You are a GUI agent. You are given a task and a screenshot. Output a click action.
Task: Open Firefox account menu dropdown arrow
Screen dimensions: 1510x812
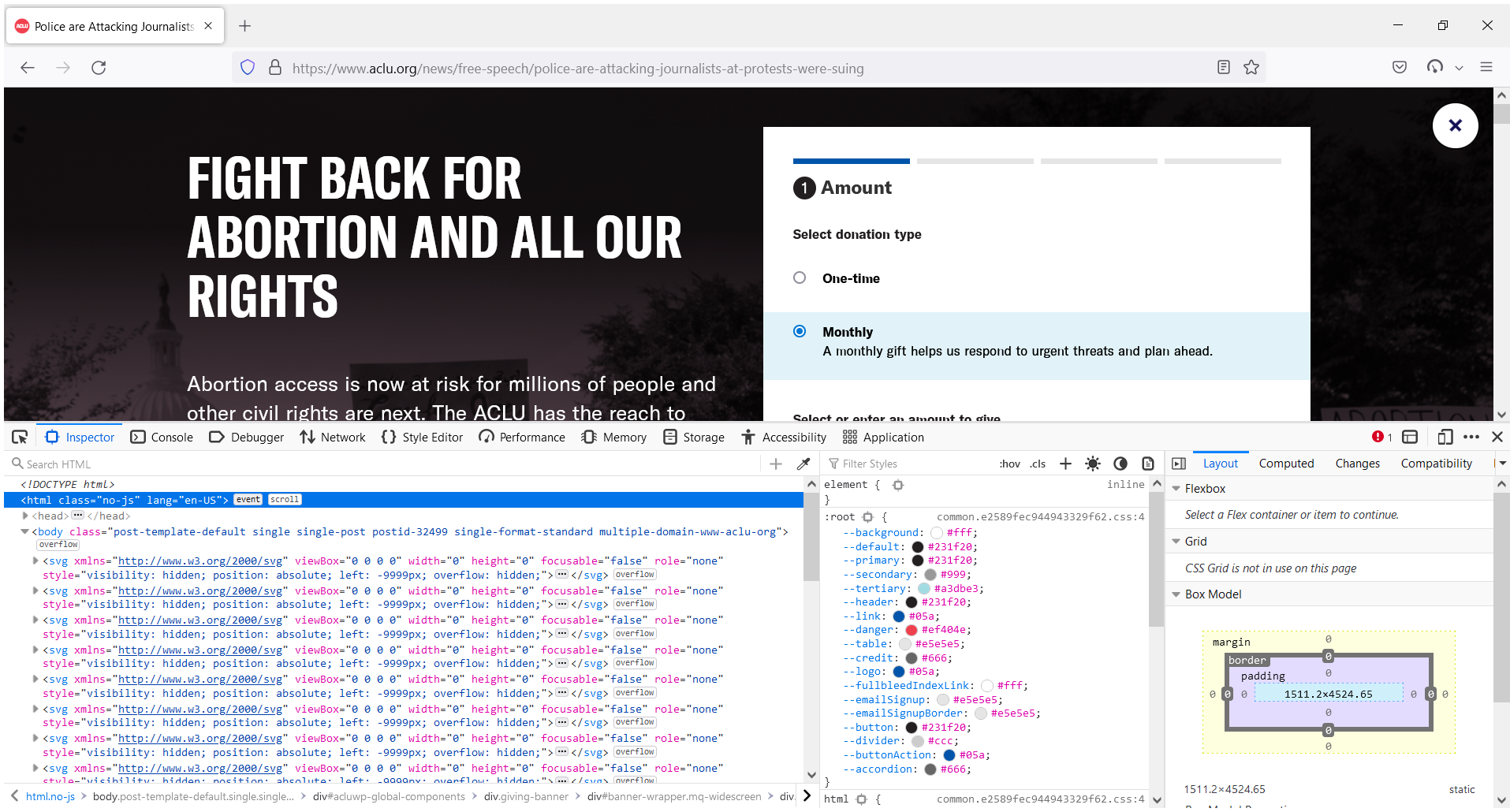pos(1459,68)
